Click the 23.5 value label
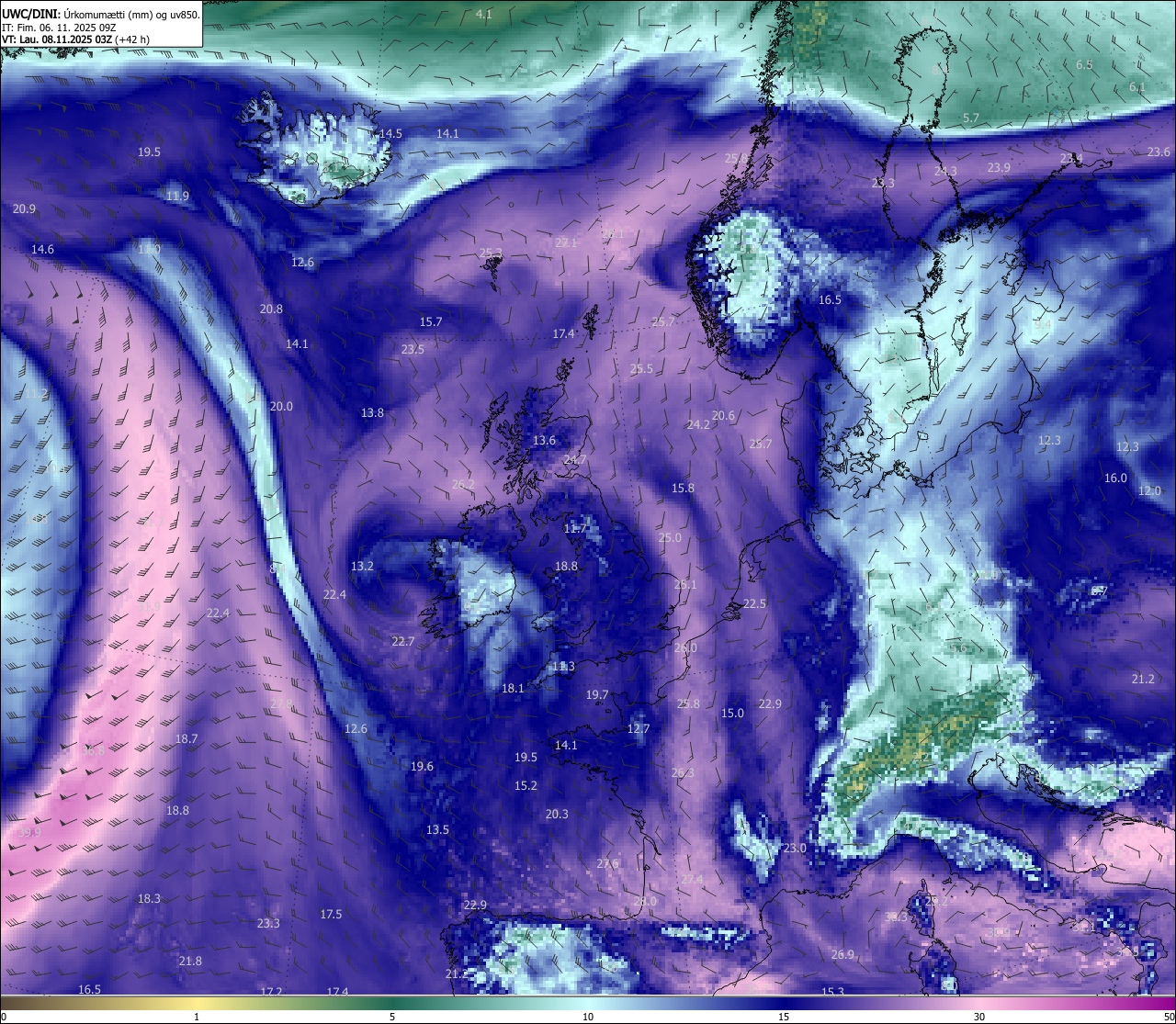1176x1024 pixels. [x=413, y=350]
